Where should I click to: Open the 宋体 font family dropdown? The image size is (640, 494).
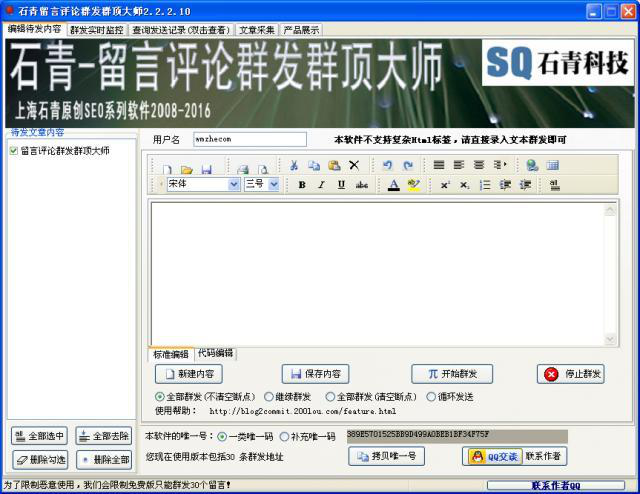pyautogui.click(x=234, y=185)
